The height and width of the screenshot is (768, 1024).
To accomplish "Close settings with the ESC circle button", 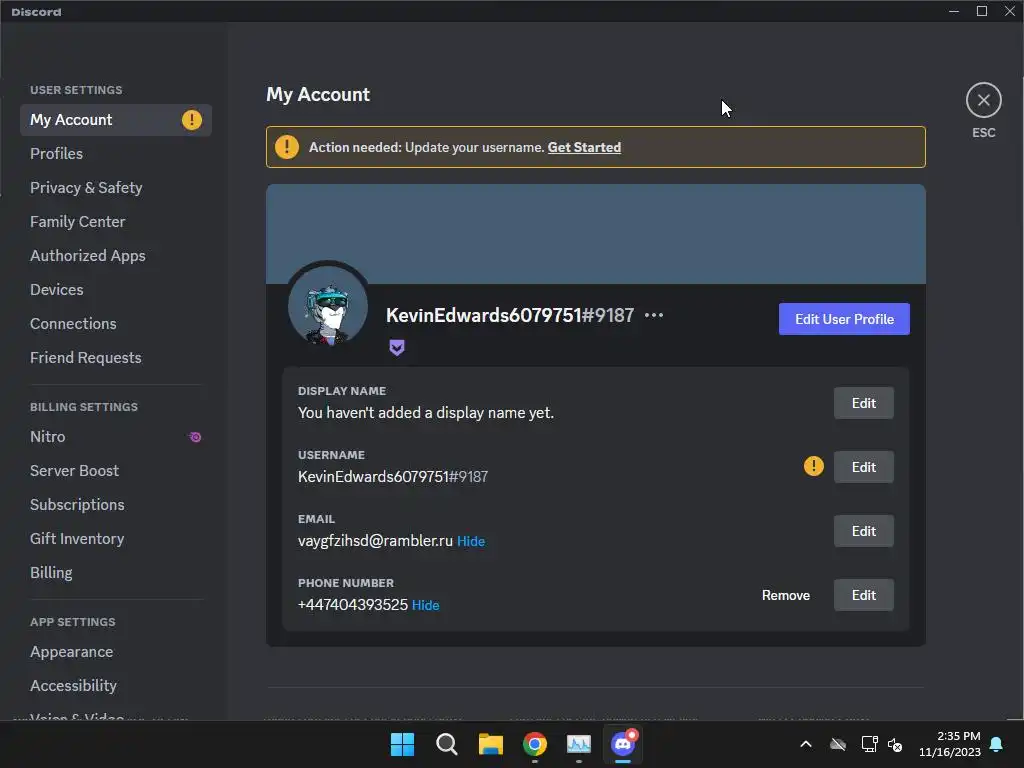I will pos(984,100).
